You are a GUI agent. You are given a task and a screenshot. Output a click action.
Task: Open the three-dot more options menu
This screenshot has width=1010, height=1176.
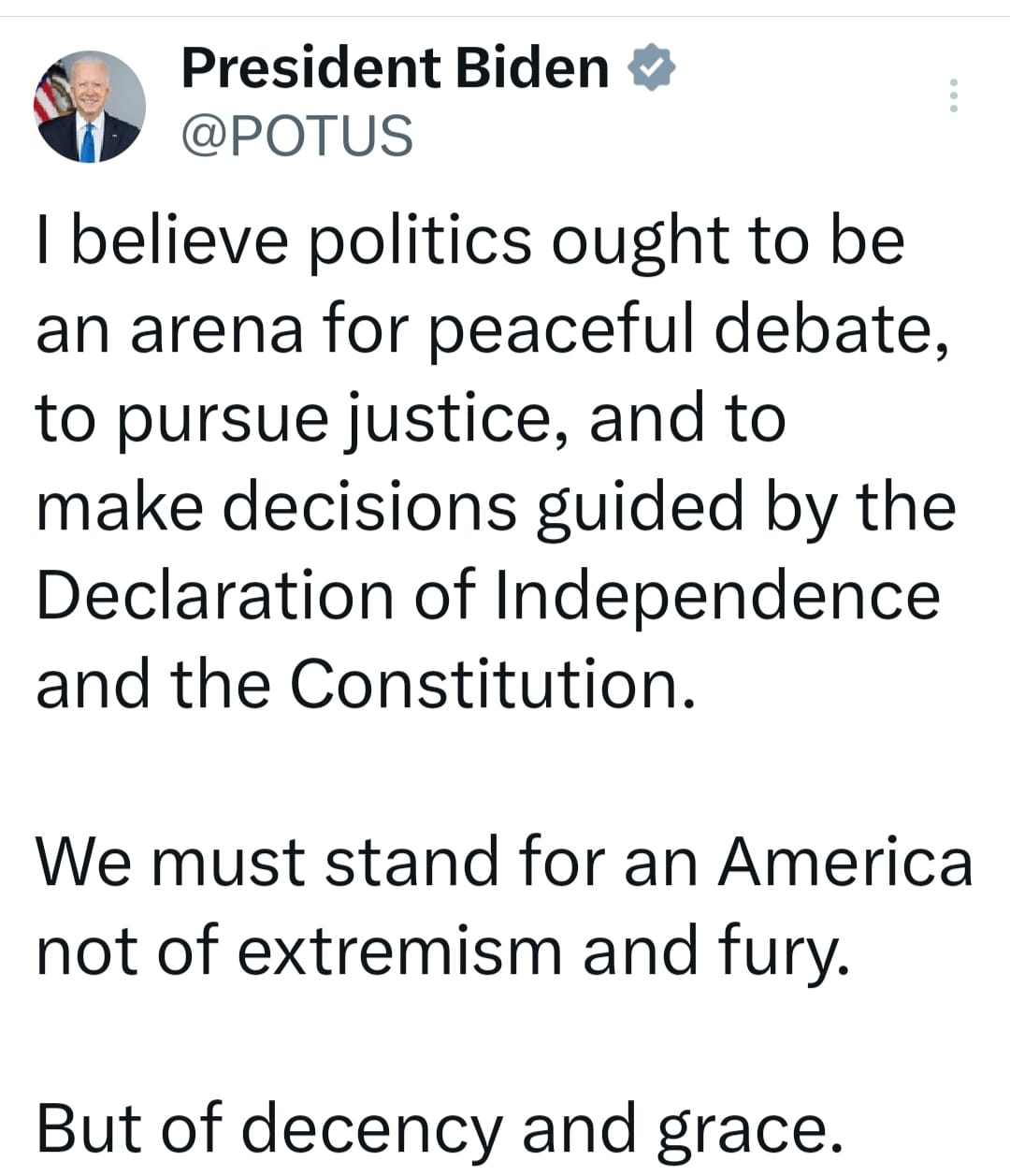click(953, 95)
